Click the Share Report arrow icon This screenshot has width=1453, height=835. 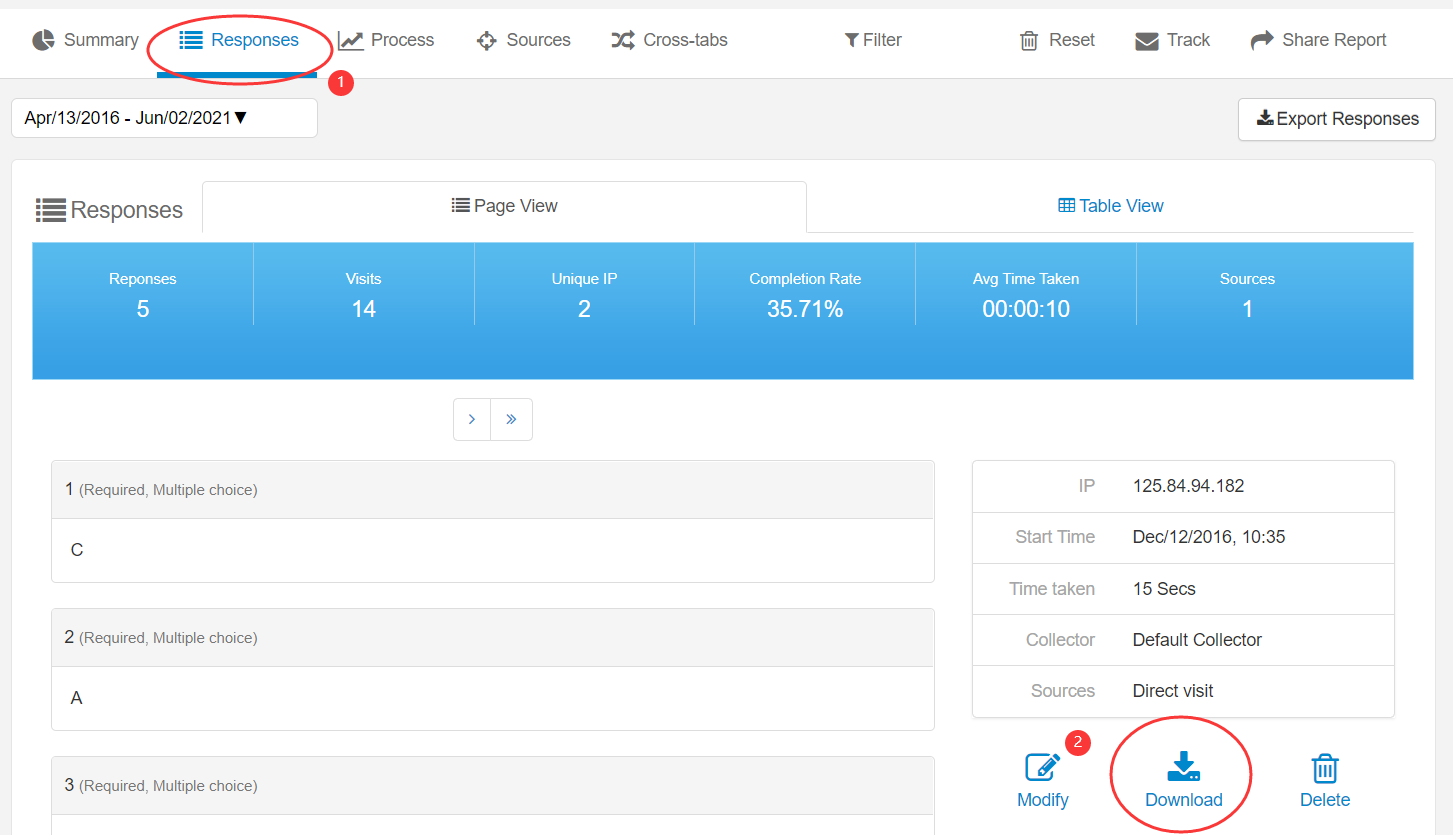(x=1262, y=41)
